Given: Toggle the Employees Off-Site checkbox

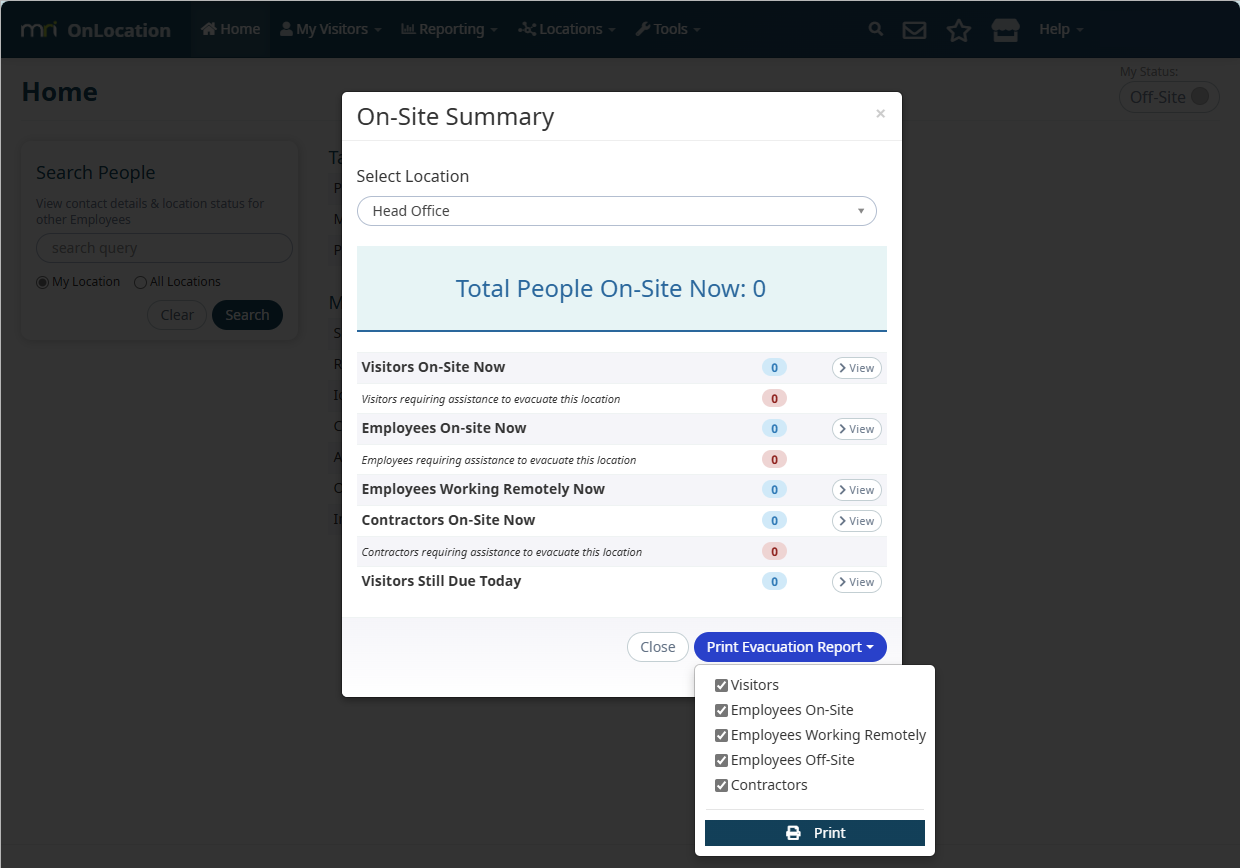Looking at the screenshot, I should [721, 761].
